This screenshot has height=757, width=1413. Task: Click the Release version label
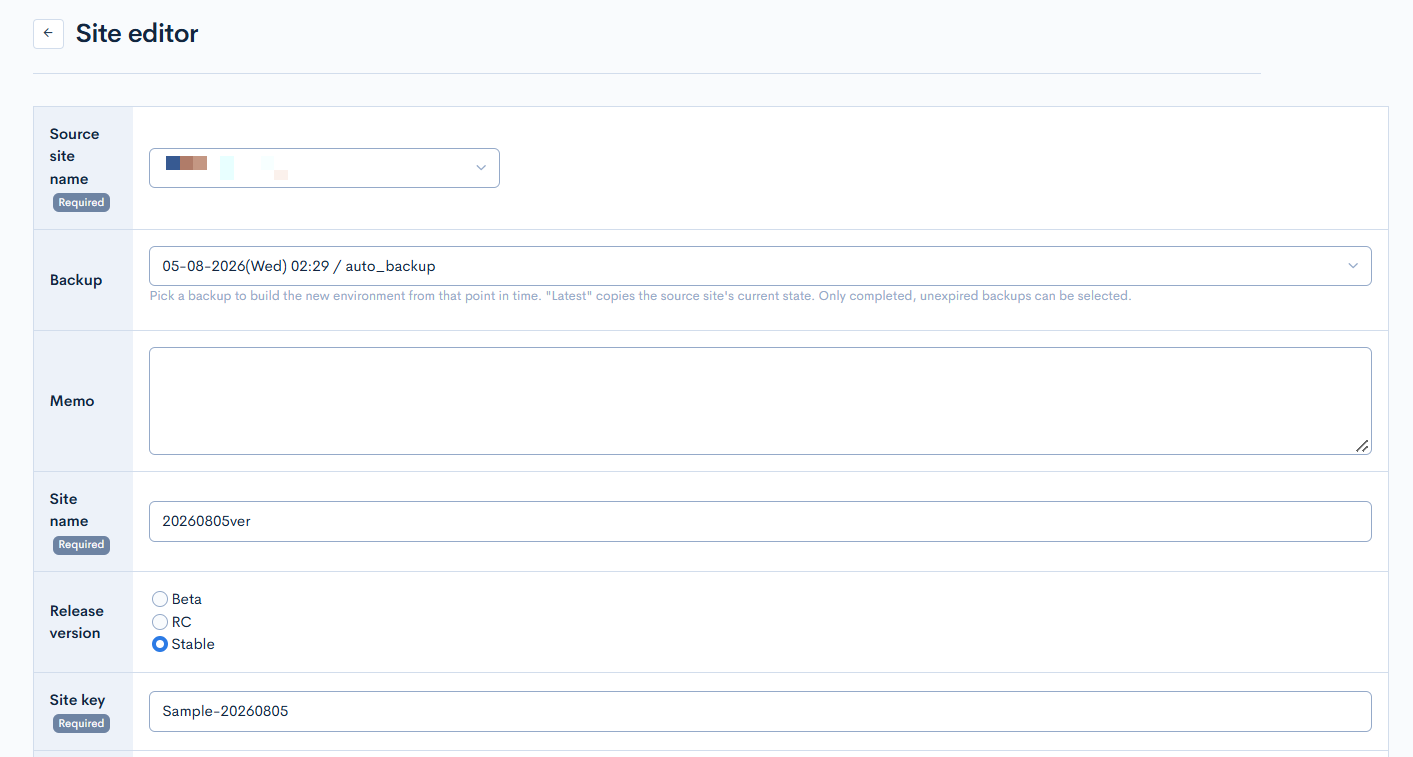[x=77, y=622]
